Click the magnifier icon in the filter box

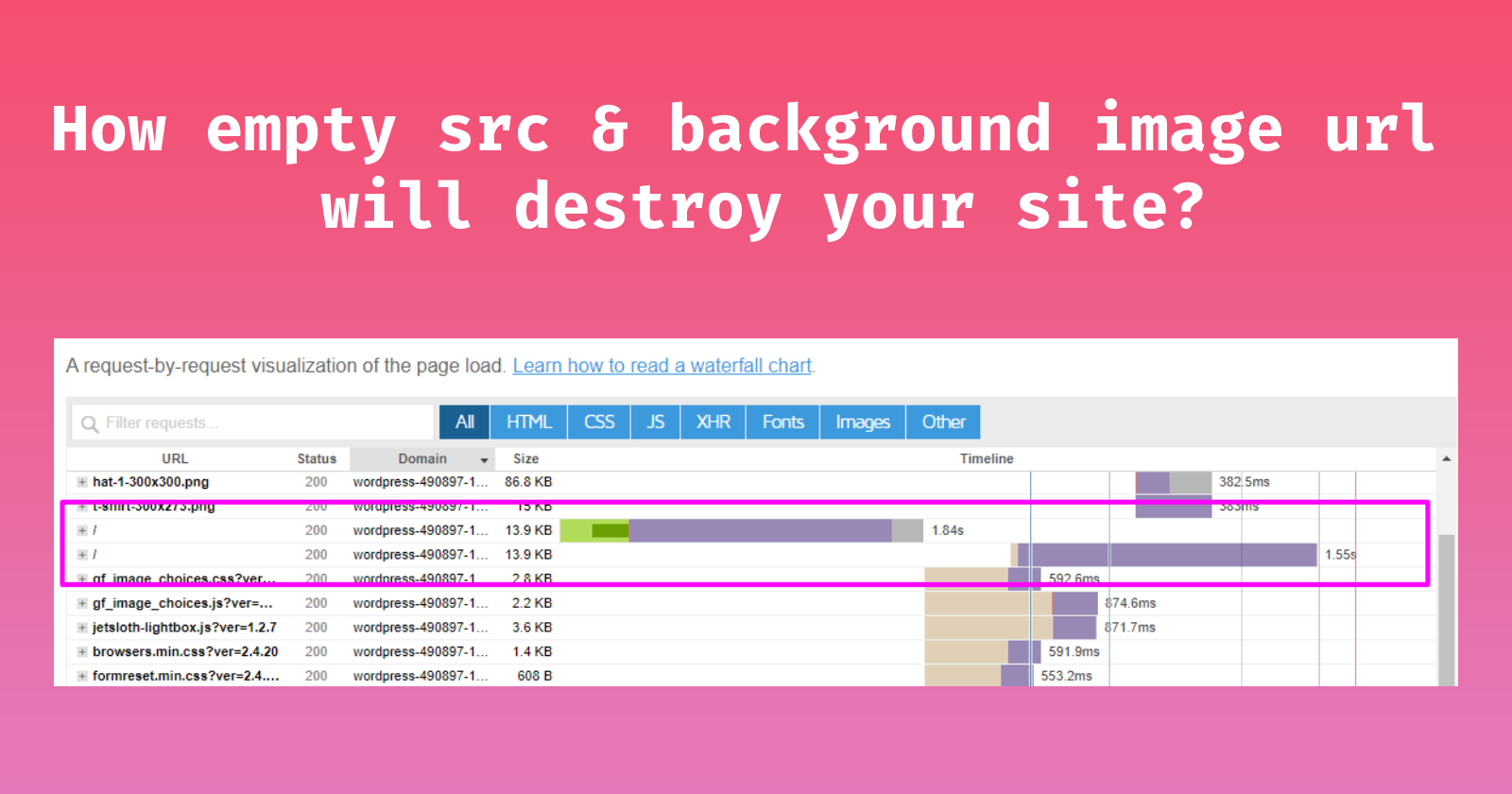(x=90, y=423)
